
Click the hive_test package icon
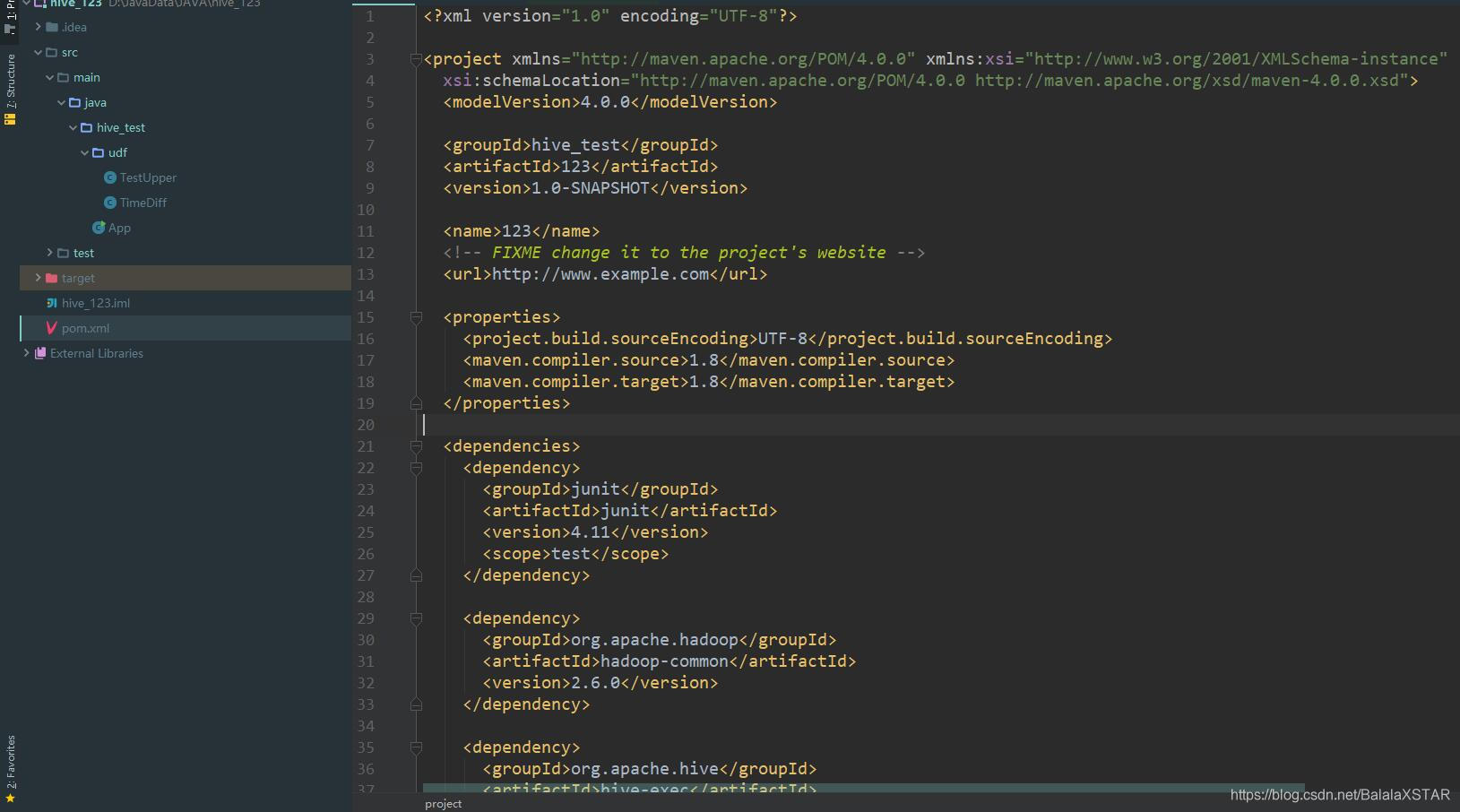[87, 127]
